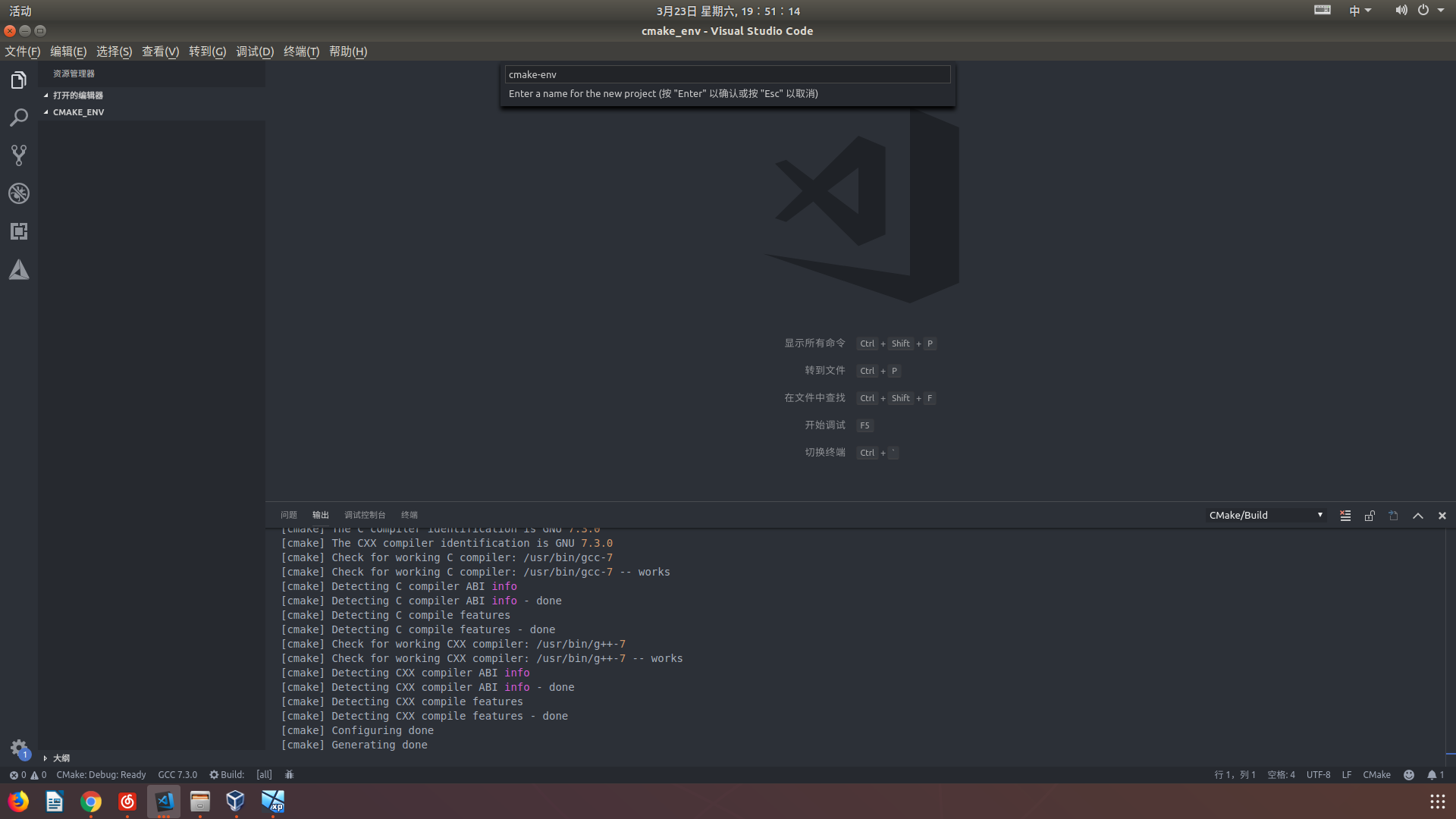Screen dimensions: 1456x819
Task: Open the Debug view in activity bar
Action: pyautogui.click(x=19, y=193)
